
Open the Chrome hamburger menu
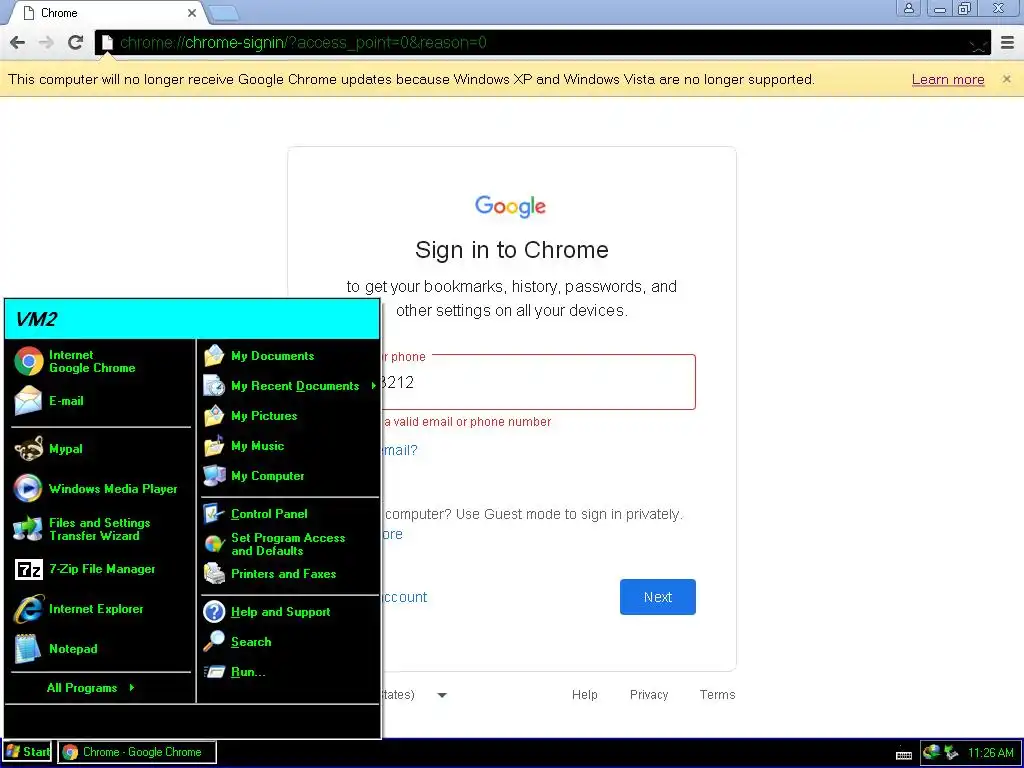pyautogui.click(x=1008, y=43)
